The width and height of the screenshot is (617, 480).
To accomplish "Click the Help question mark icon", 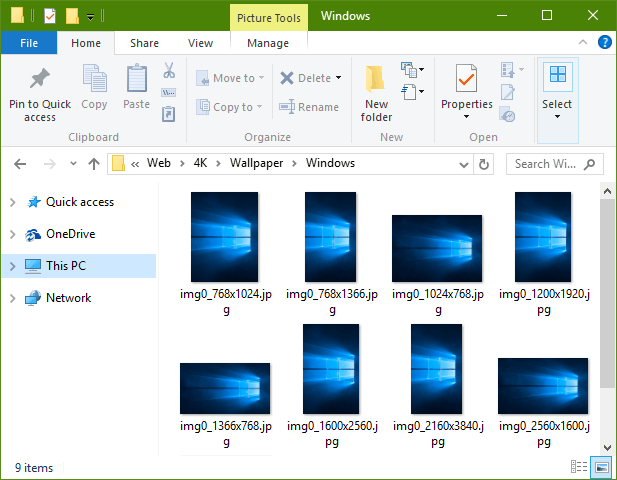I will 604,42.
